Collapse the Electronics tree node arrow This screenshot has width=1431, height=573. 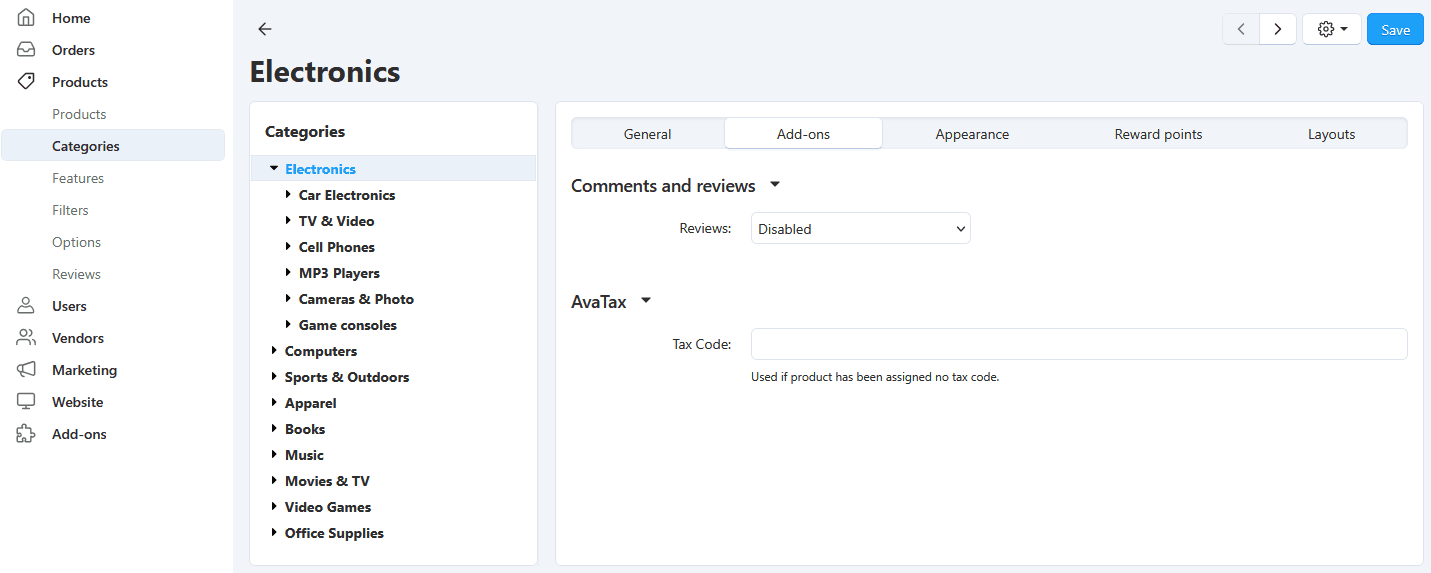pos(274,169)
